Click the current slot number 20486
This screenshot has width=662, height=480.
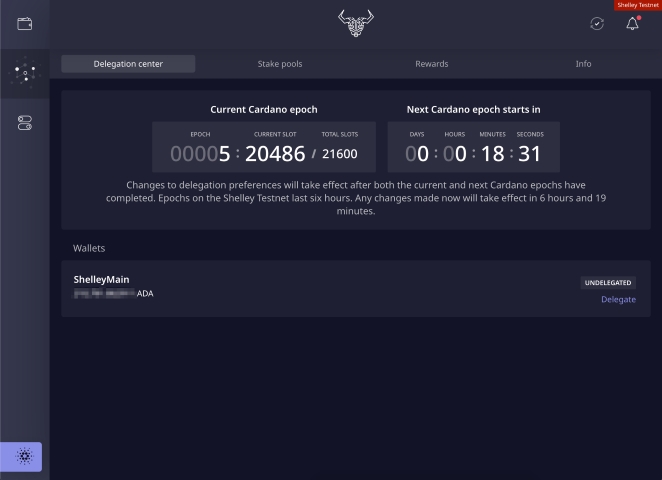point(275,154)
